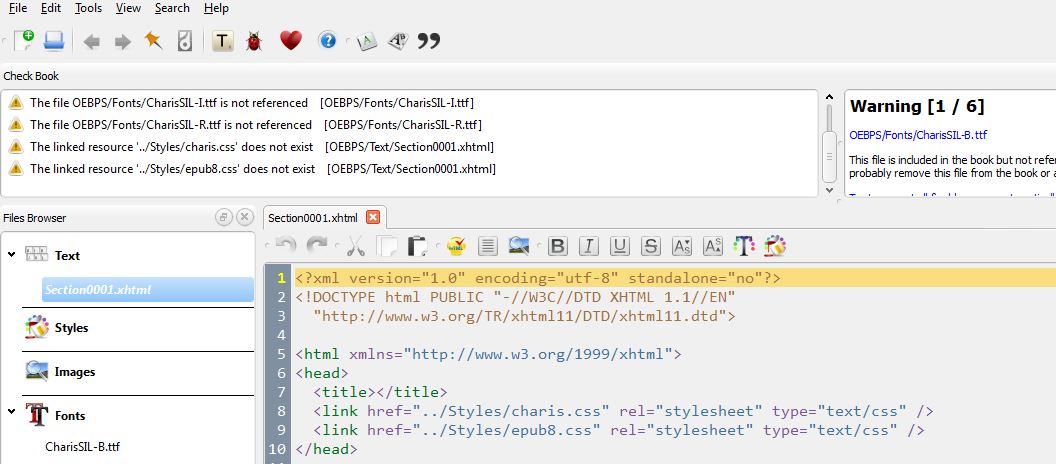Apply strikethrough with the S icon
The image size is (1056, 464).
point(651,246)
